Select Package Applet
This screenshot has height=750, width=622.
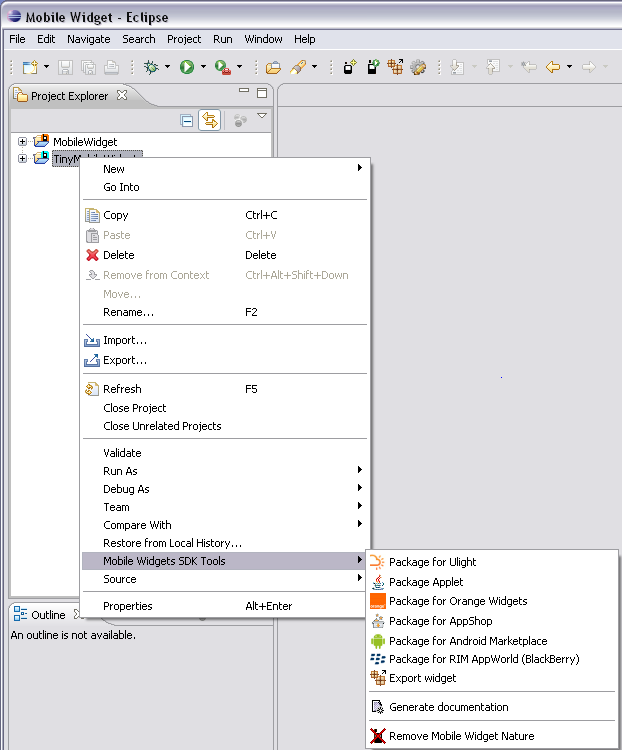coord(491,582)
